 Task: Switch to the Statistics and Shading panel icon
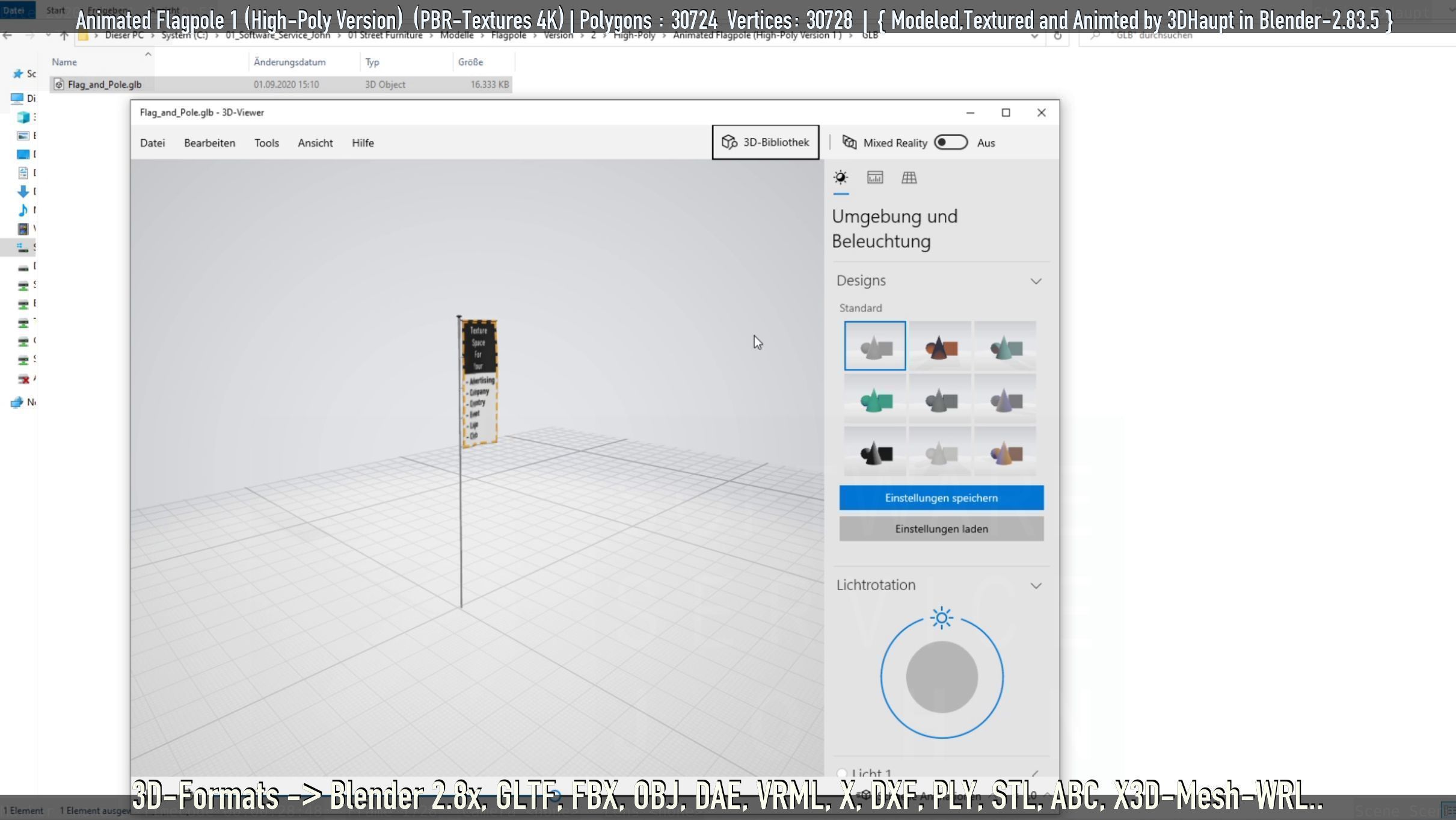pyautogui.click(x=875, y=177)
